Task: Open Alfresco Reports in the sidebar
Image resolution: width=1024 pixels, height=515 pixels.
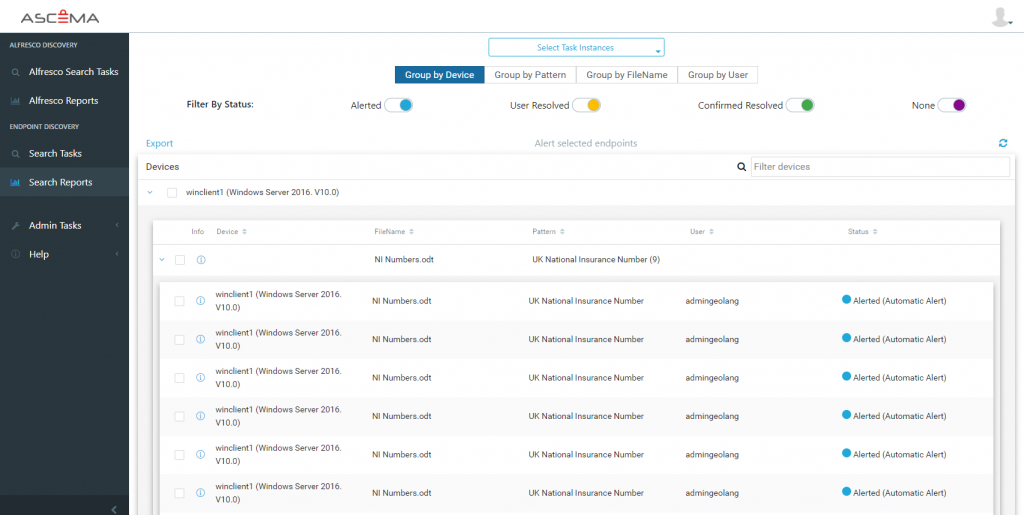Action: tap(65, 101)
